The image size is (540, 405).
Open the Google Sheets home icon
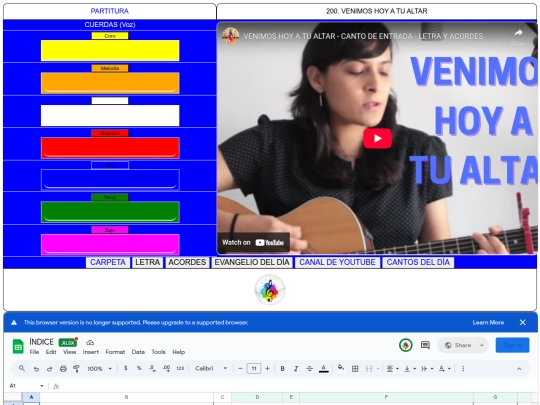point(18,346)
